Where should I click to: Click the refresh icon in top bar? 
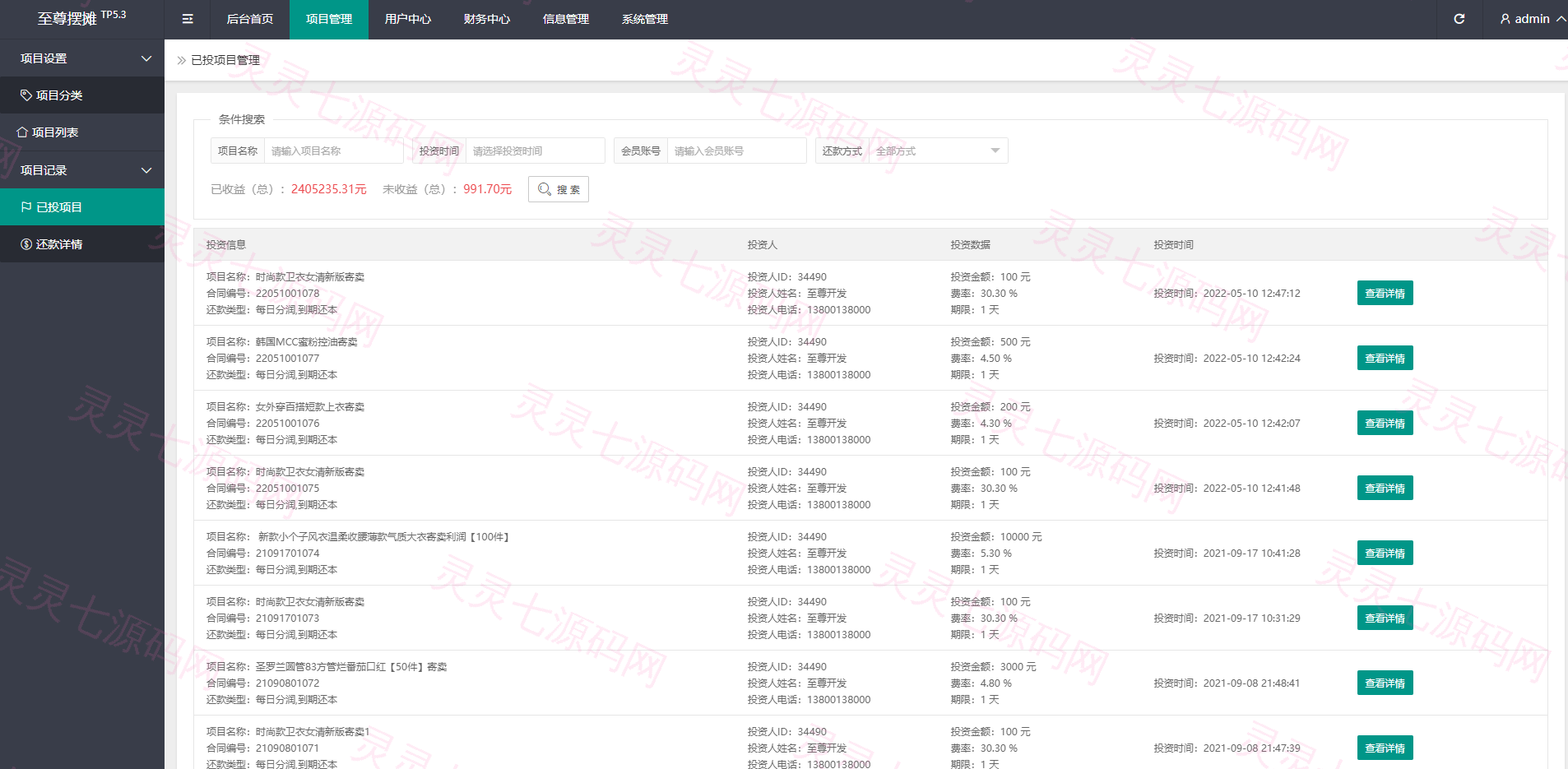1459,19
